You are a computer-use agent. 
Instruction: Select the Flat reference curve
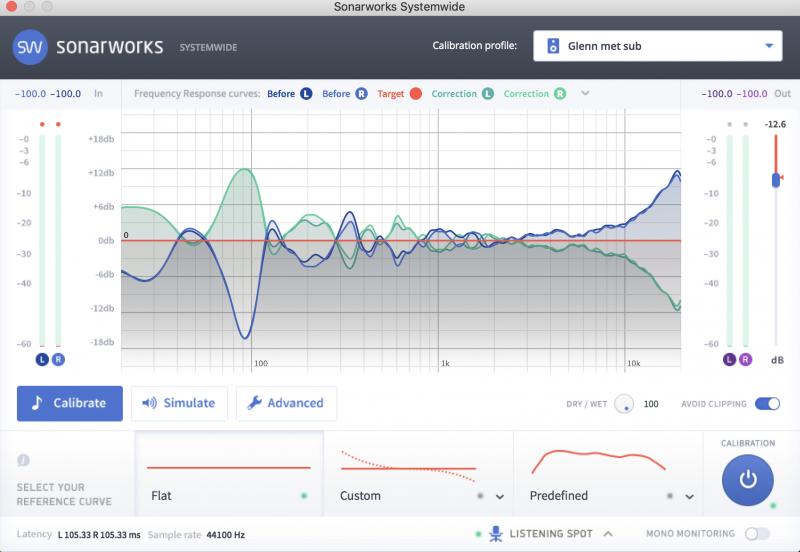tap(229, 473)
